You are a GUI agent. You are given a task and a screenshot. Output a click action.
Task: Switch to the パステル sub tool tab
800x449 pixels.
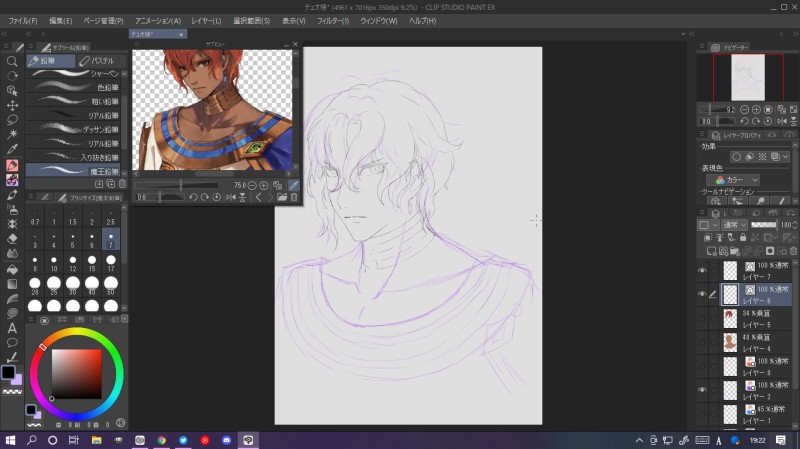(x=101, y=61)
